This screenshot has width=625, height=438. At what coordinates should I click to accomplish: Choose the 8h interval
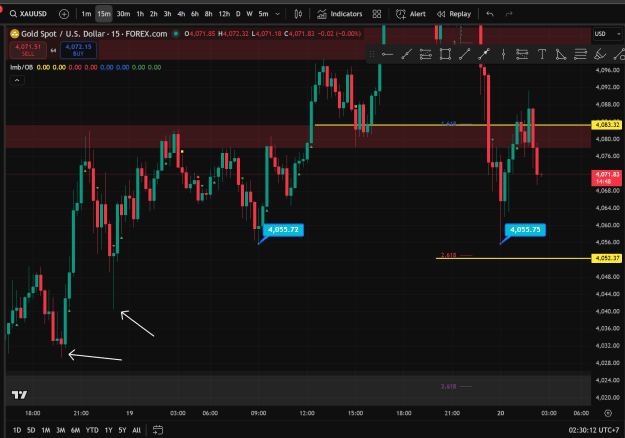(x=208, y=14)
